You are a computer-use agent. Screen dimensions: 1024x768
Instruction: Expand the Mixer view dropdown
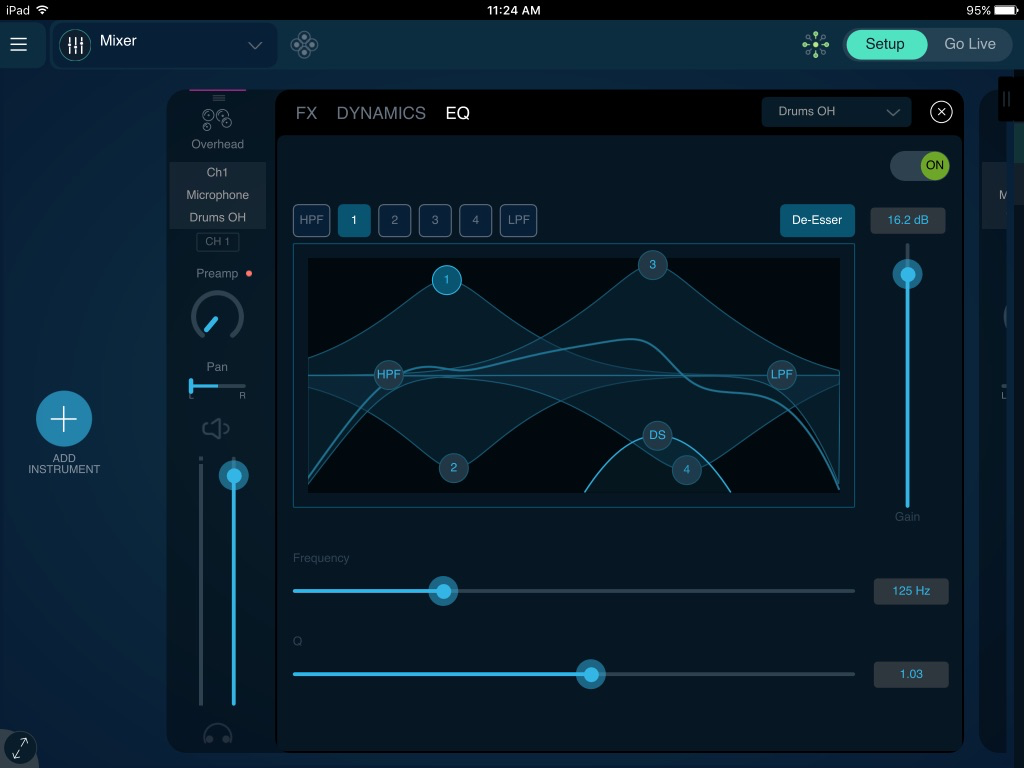pyautogui.click(x=255, y=45)
